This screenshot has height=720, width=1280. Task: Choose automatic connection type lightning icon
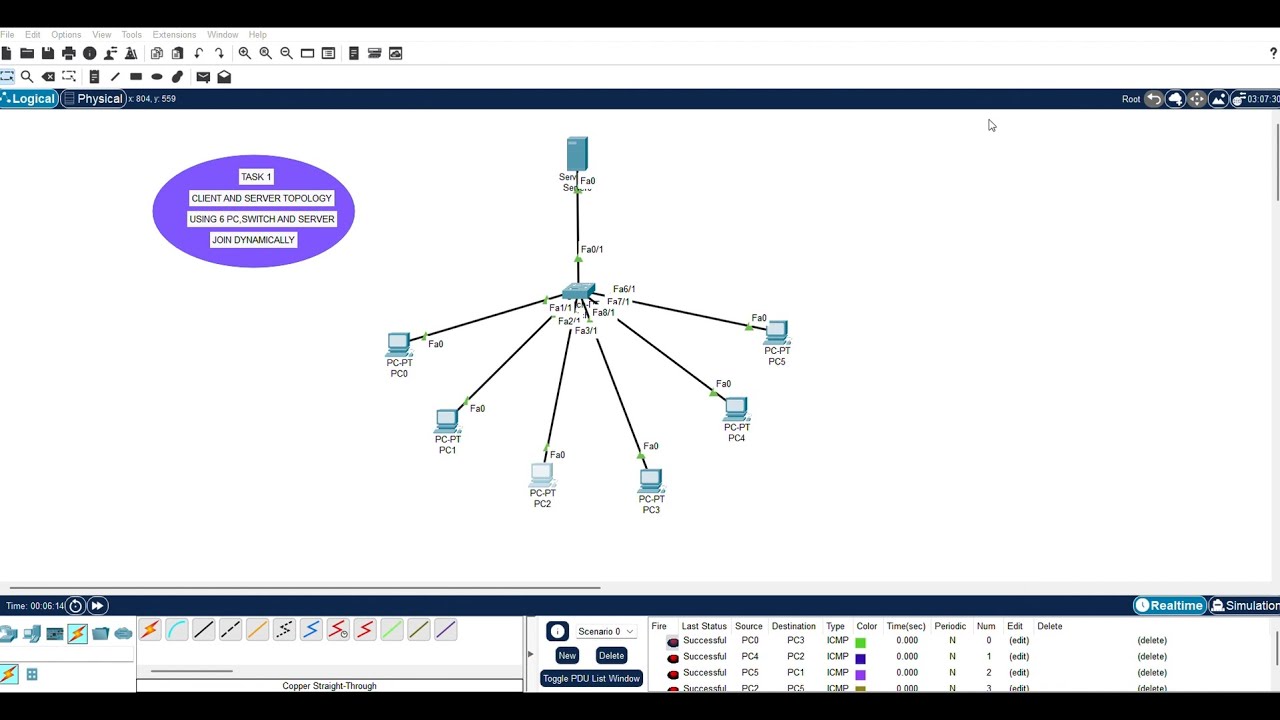click(150, 630)
